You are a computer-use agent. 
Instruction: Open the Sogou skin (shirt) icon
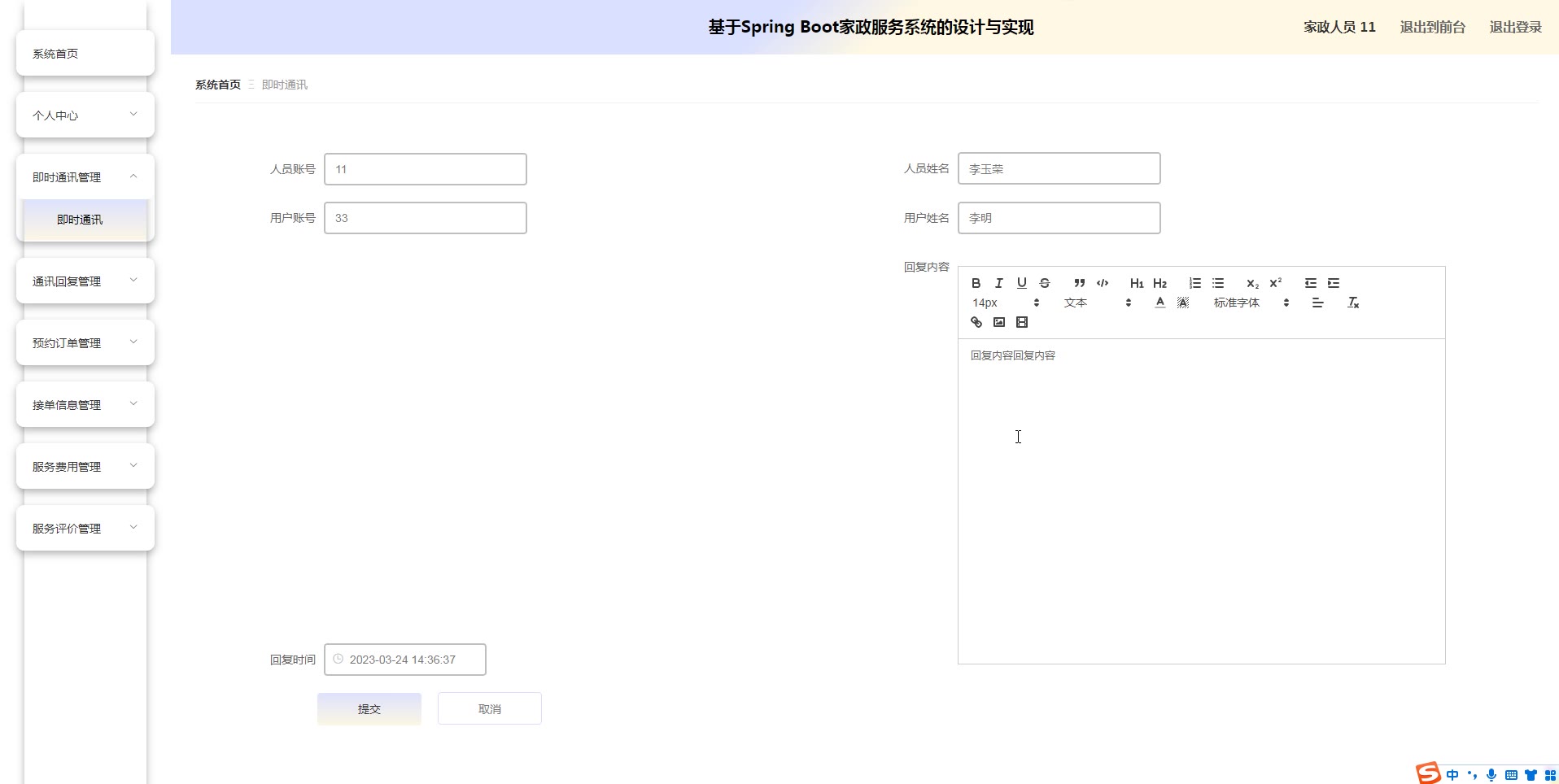1531,775
